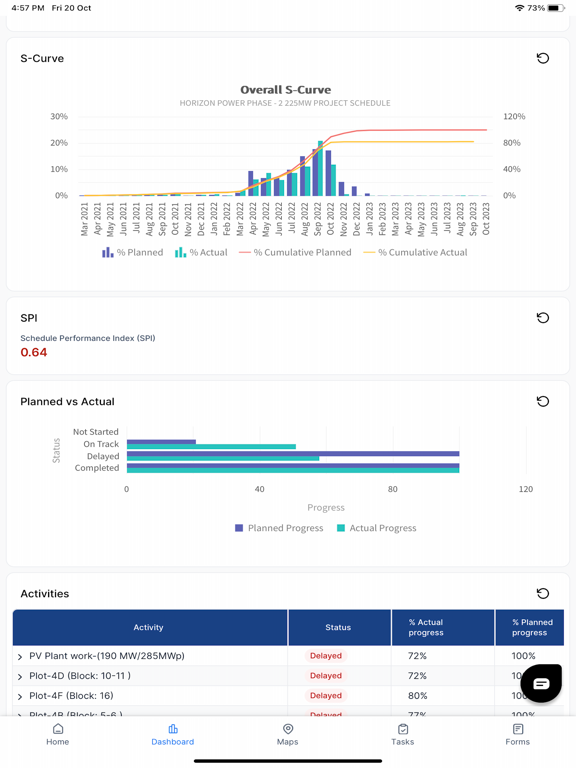Switch to the Tasks tab
576x768 pixels.
pos(403,735)
